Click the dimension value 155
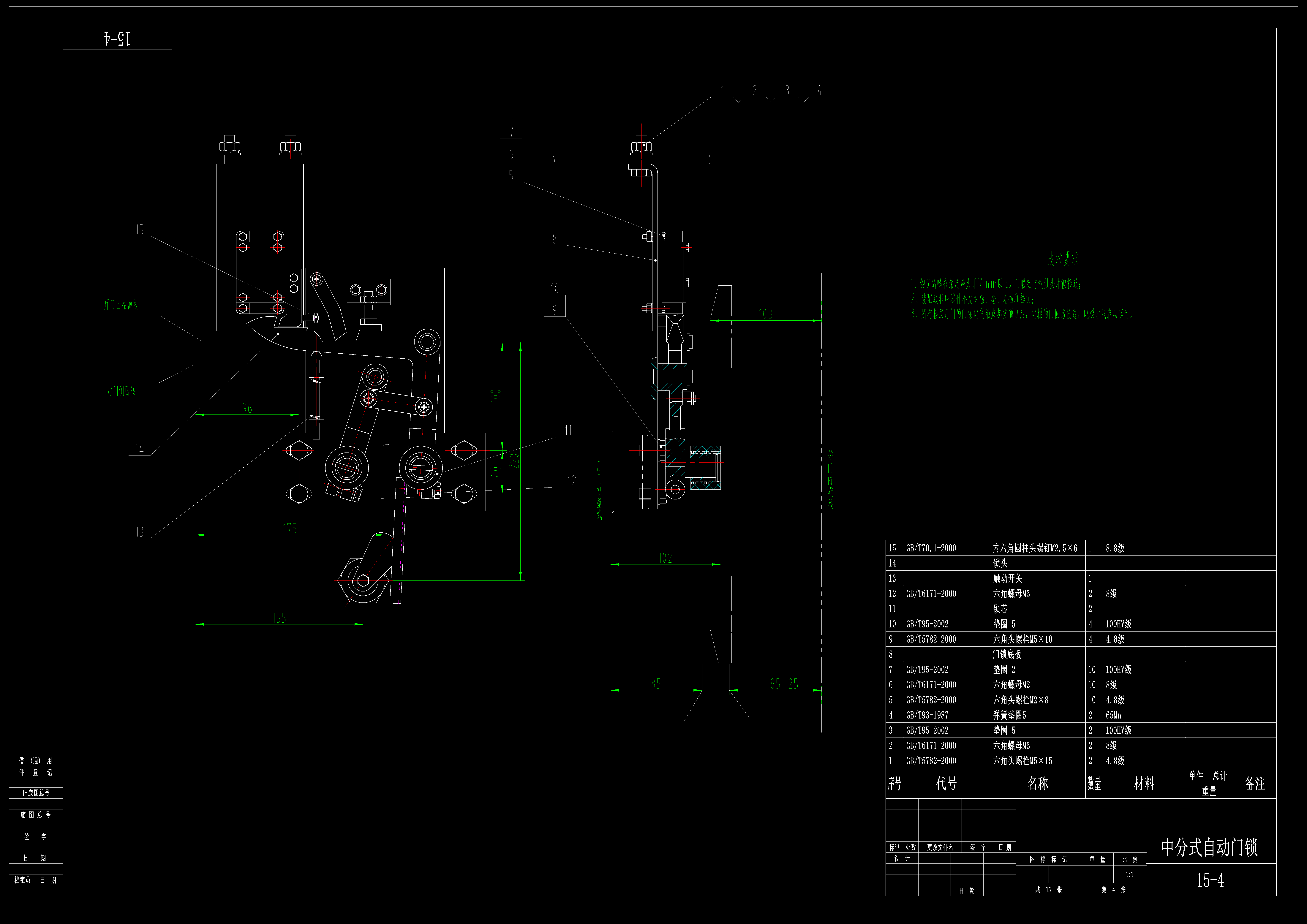 click(279, 618)
